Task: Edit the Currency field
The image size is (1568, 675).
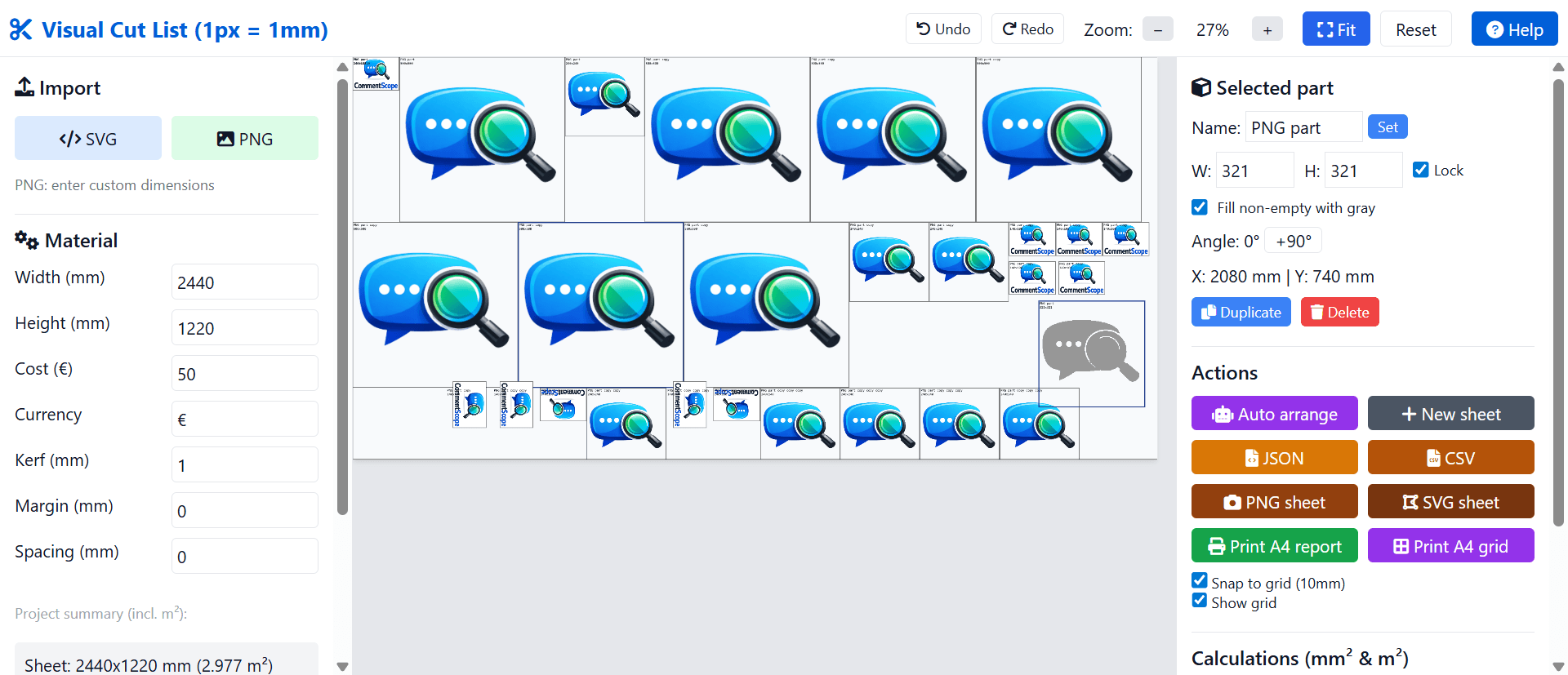Action: coord(245,419)
